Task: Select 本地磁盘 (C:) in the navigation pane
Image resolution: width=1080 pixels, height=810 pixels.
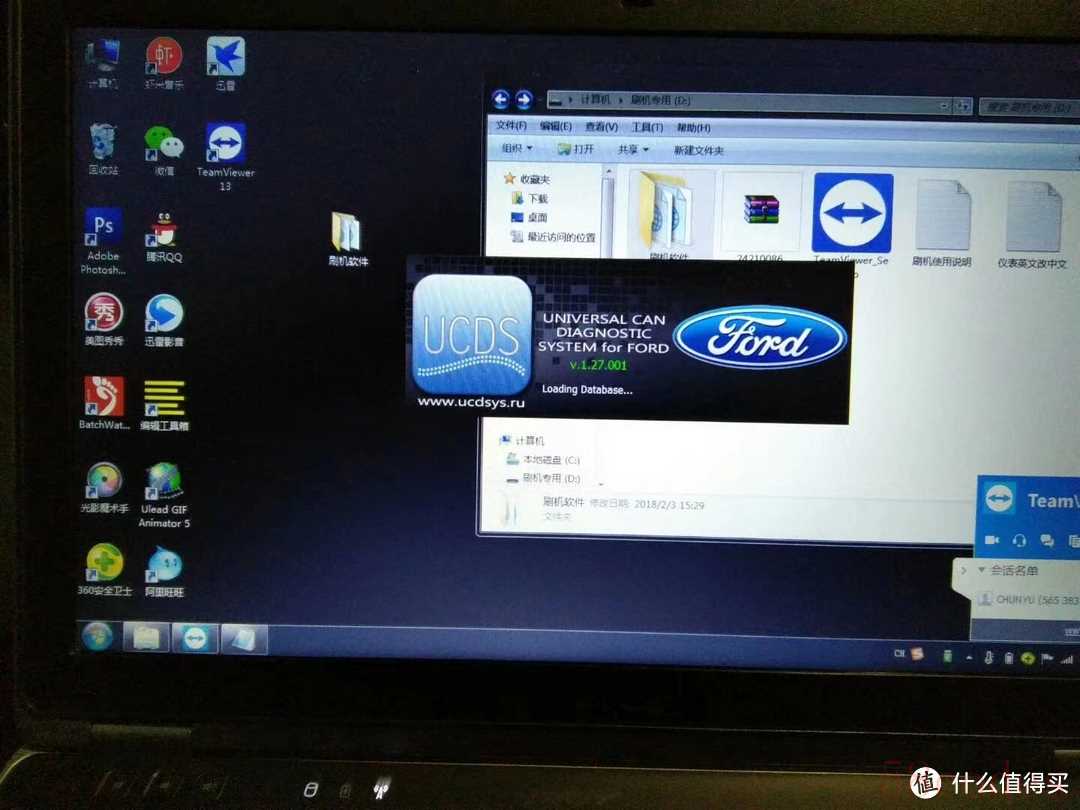Action: click(x=543, y=459)
